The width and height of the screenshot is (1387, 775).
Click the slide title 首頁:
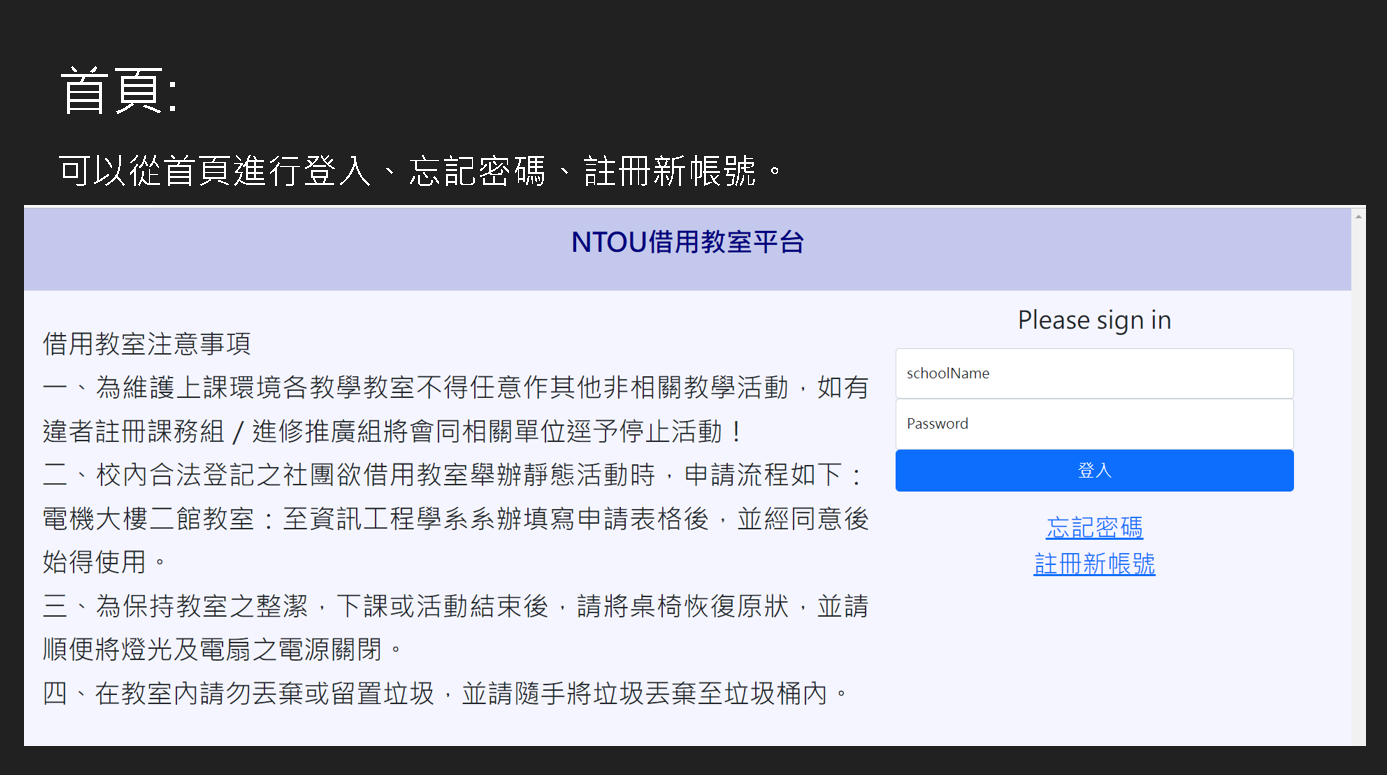[x=119, y=92]
